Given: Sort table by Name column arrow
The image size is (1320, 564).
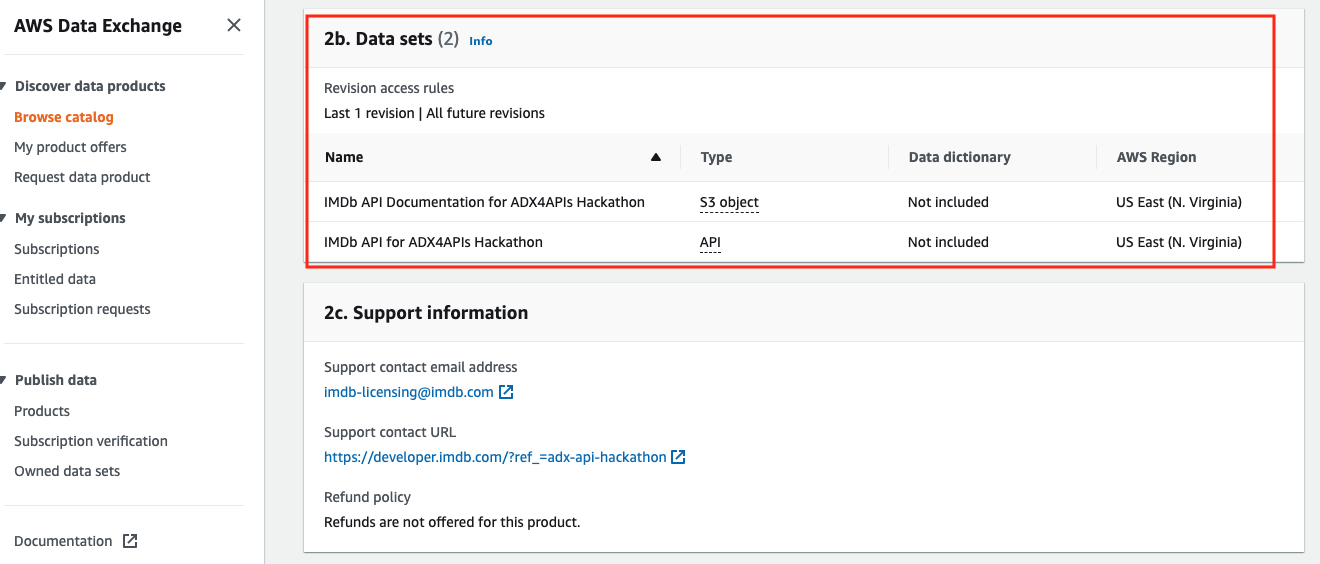Looking at the screenshot, I should pos(656,157).
